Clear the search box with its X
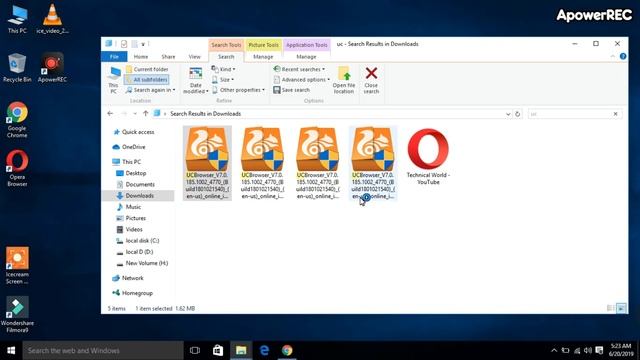The width and height of the screenshot is (640, 360). (x=616, y=114)
